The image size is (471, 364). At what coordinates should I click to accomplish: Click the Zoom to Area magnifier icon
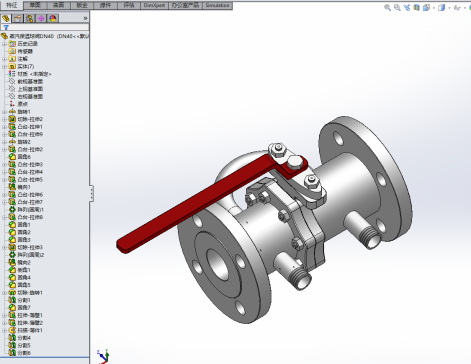pyautogui.click(x=397, y=7)
